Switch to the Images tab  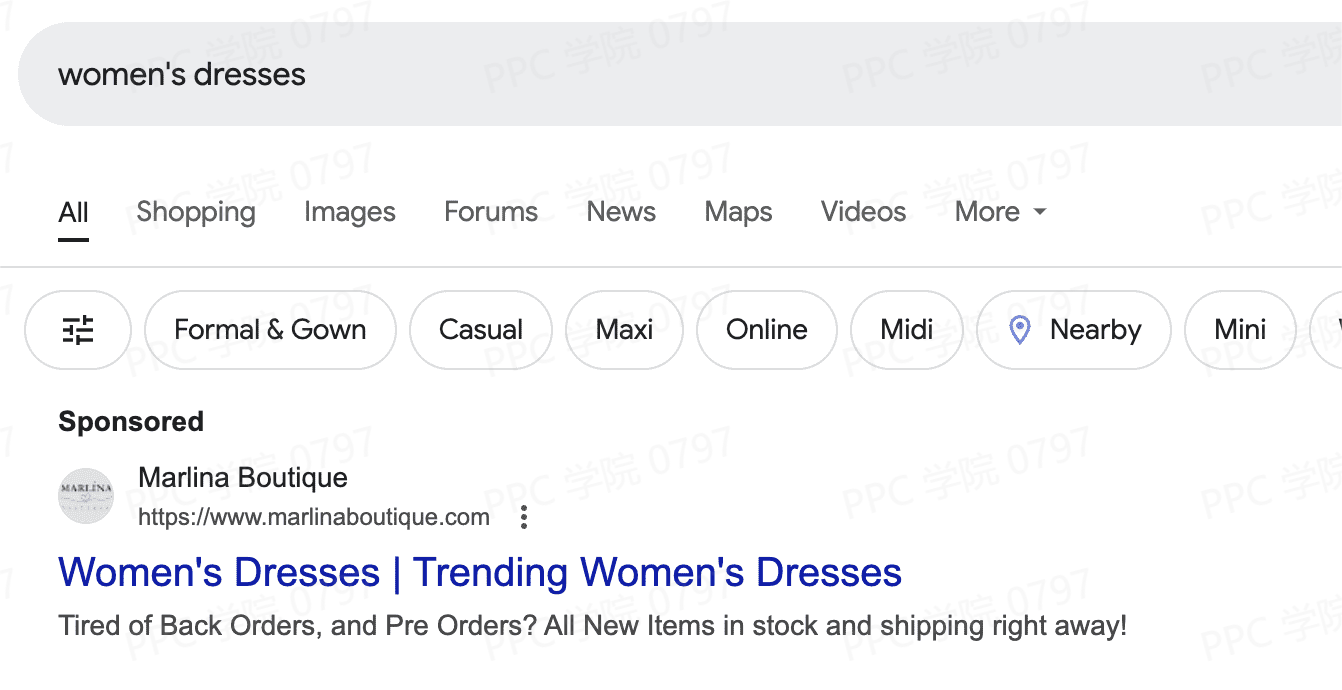(x=350, y=212)
